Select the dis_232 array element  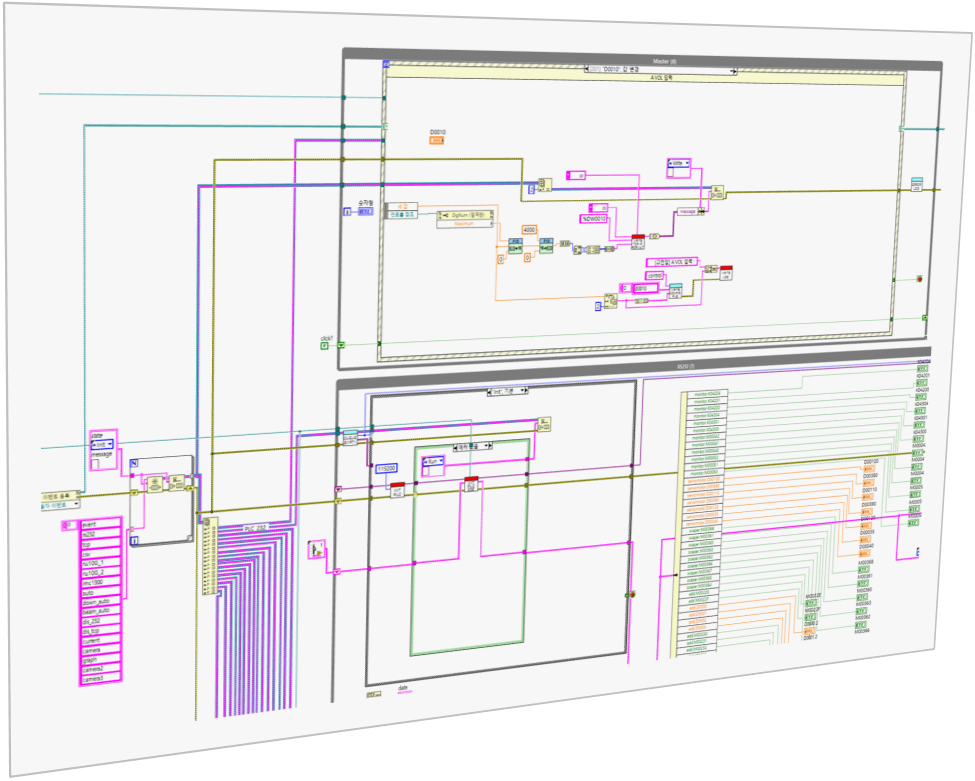(101, 622)
